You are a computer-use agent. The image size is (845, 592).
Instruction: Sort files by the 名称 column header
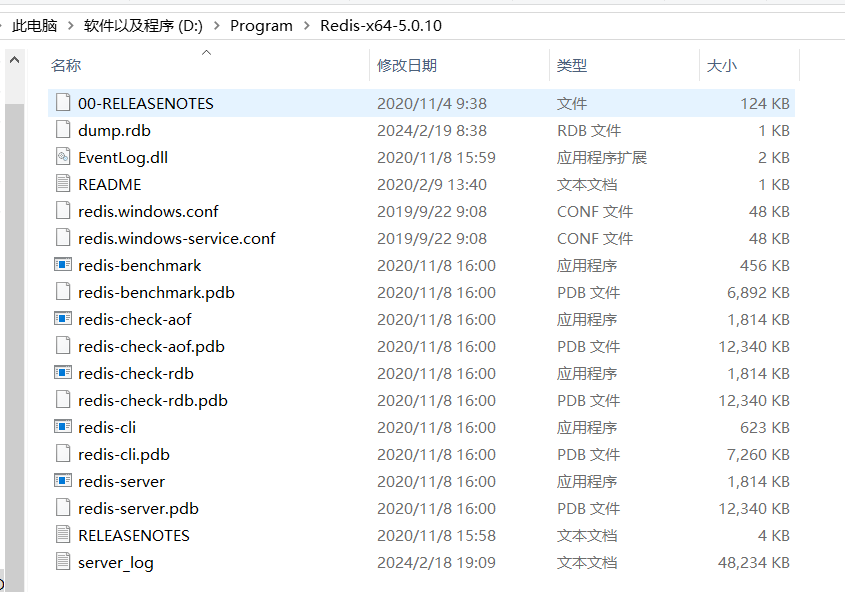tap(66, 66)
